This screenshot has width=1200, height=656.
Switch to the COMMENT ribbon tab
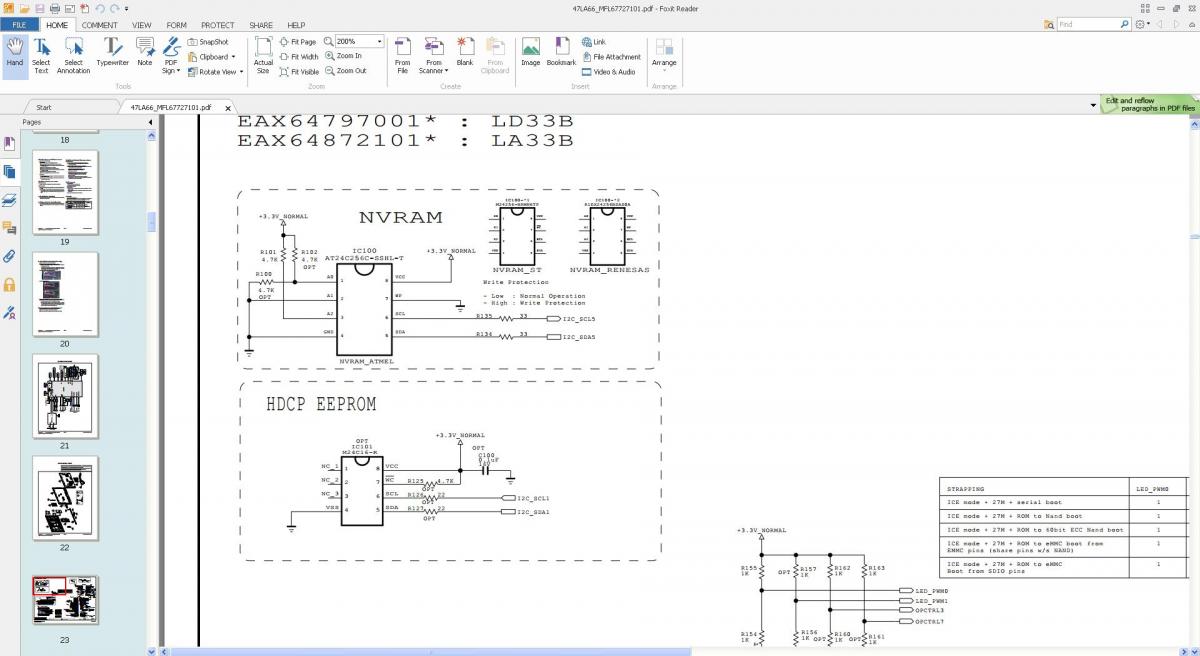click(99, 25)
